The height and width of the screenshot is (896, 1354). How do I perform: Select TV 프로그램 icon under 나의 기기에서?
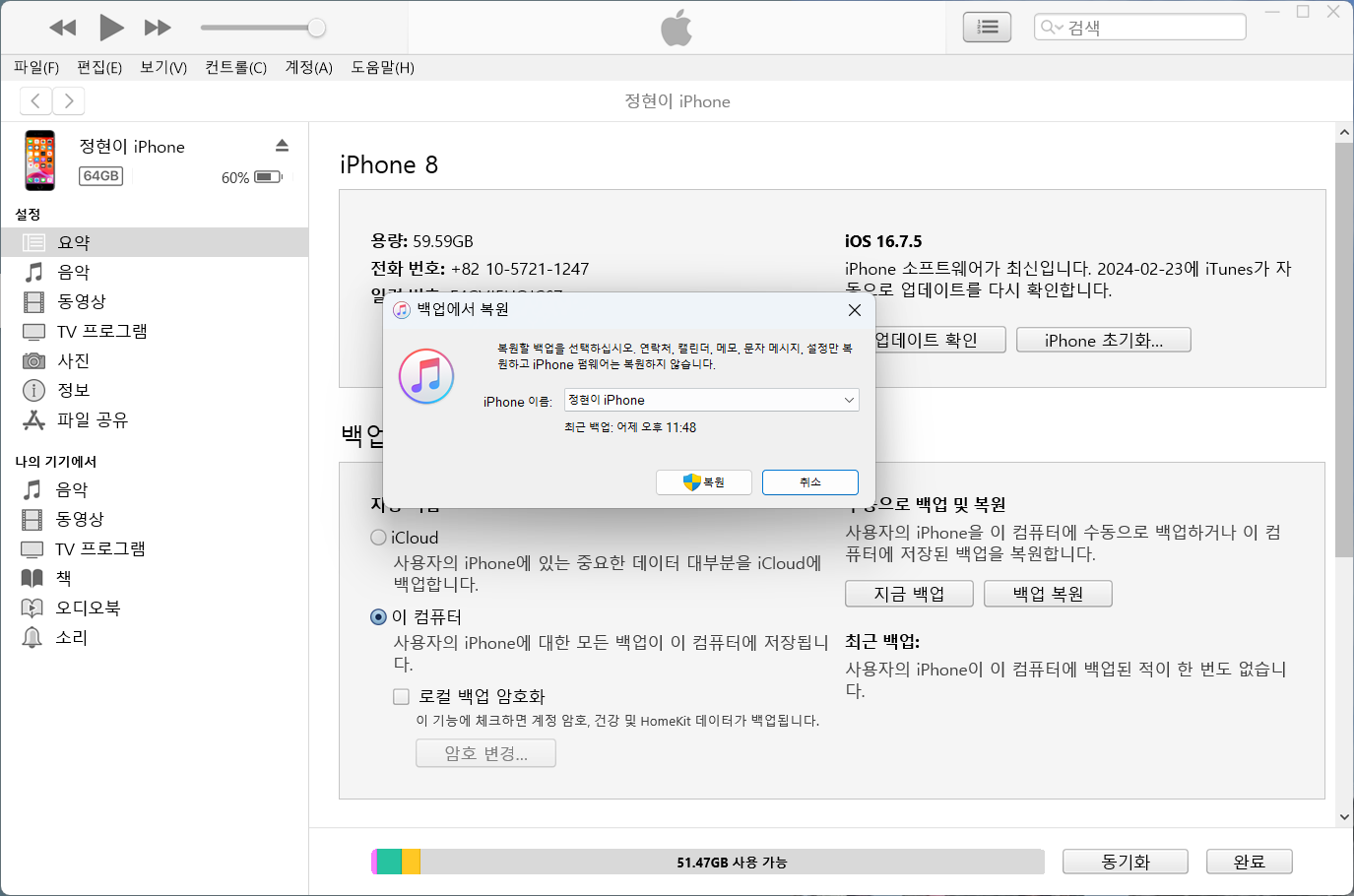[32, 548]
